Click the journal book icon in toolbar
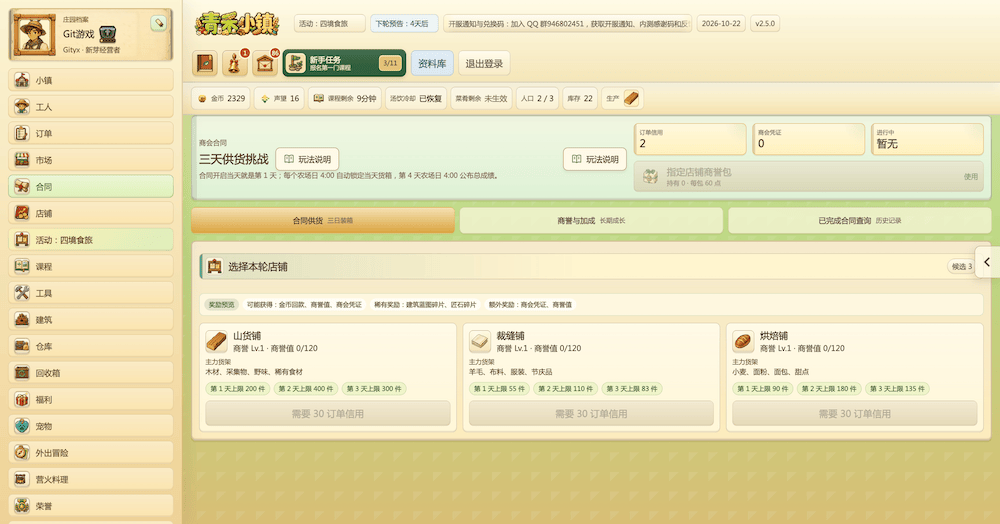1000x524 pixels. point(205,63)
